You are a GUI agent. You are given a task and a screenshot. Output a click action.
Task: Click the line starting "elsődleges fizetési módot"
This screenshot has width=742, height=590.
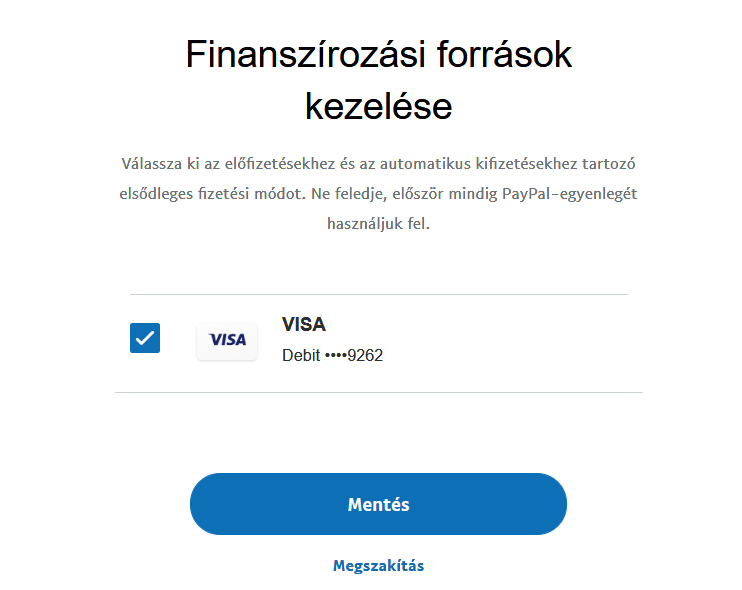point(378,193)
